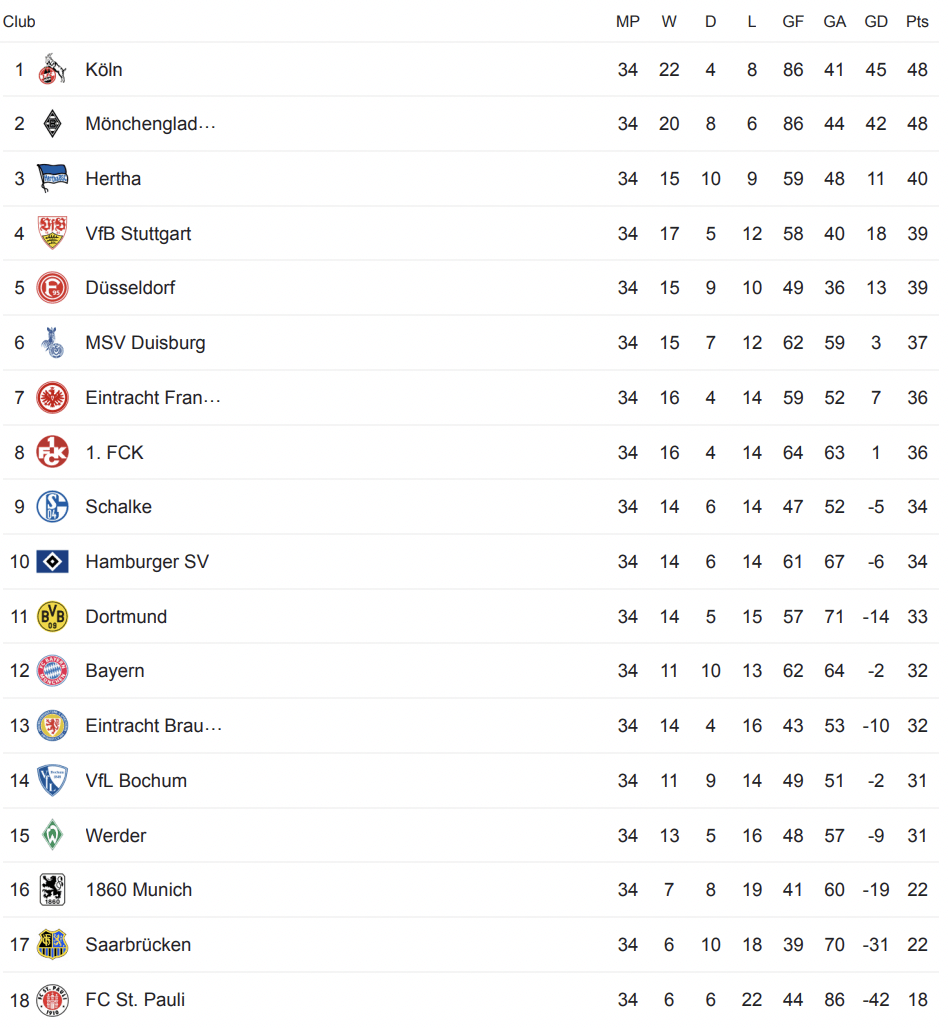Image resolution: width=948 pixels, height=1028 pixels.
Task: Click the Köln club crest icon
Action: pyautogui.click(x=52, y=69)
